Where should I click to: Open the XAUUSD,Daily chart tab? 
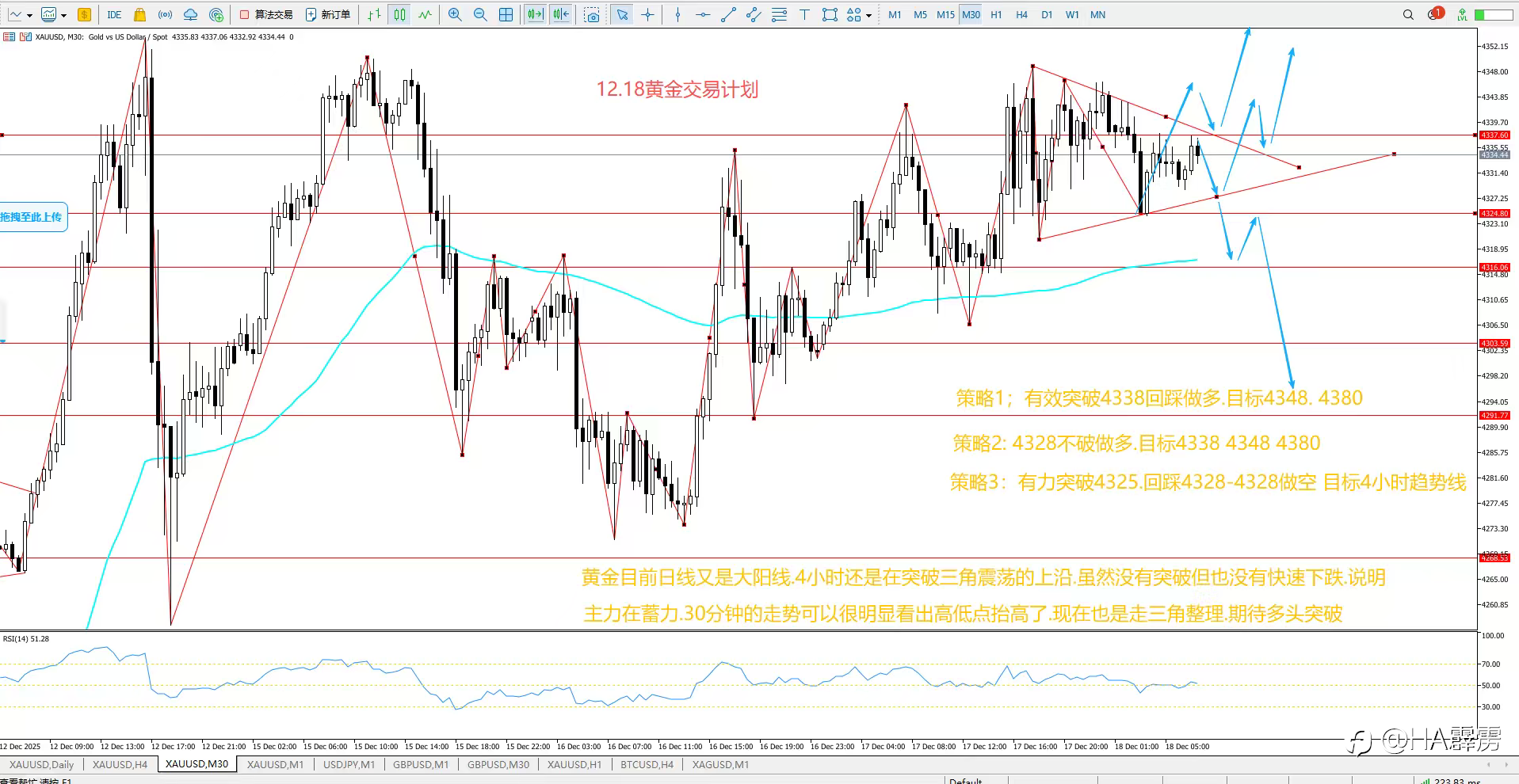tap(41, 764)
